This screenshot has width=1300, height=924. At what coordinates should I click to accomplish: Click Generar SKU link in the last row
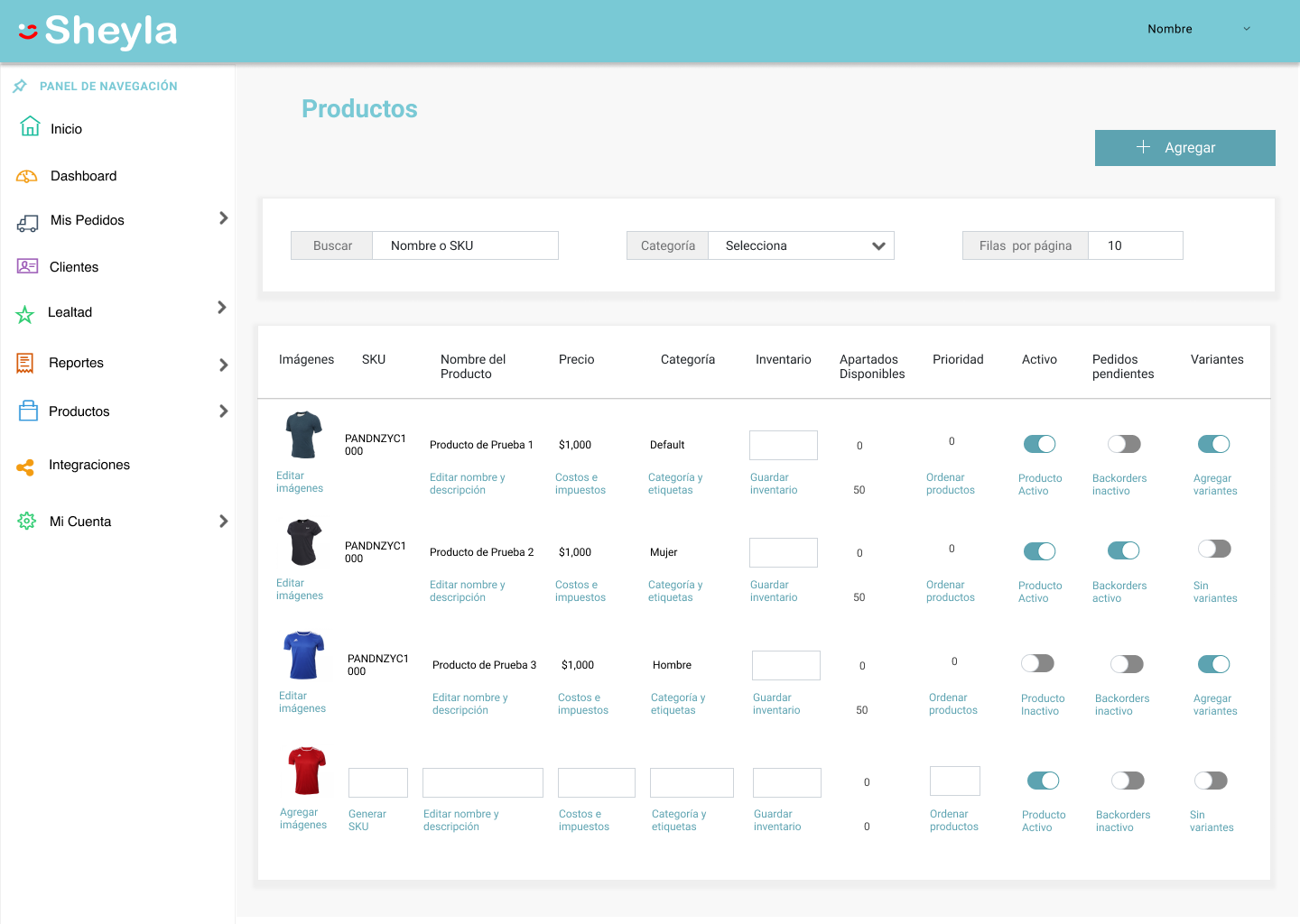tap(367, 820)
